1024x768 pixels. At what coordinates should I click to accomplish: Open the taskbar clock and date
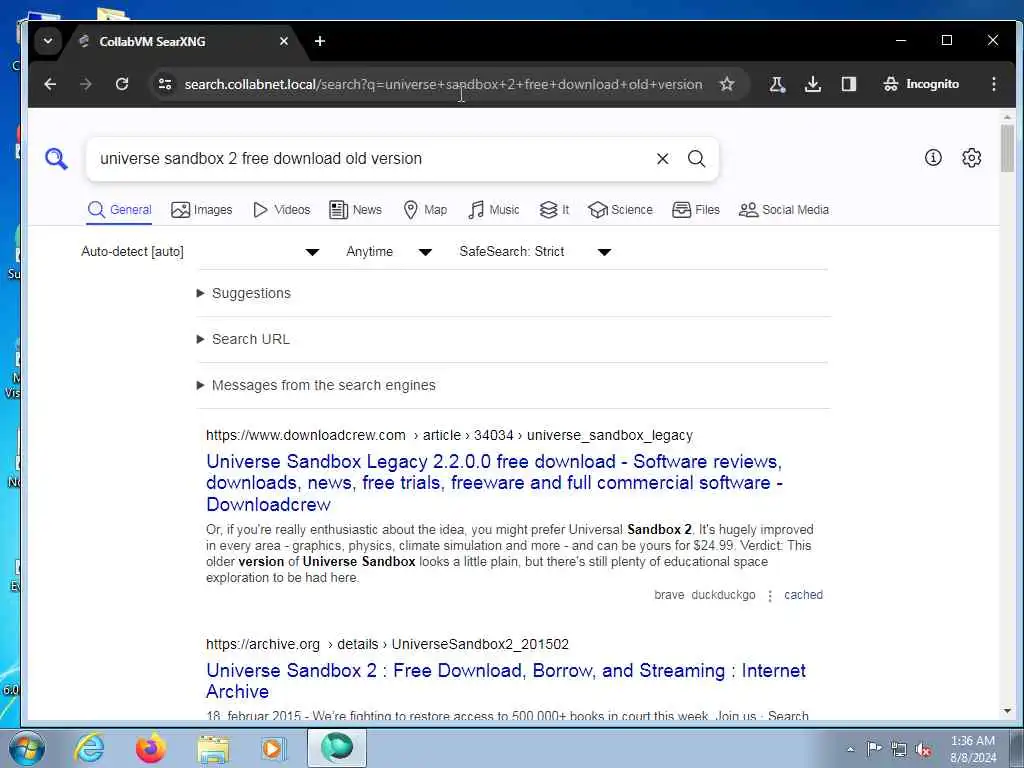point(973,749)
